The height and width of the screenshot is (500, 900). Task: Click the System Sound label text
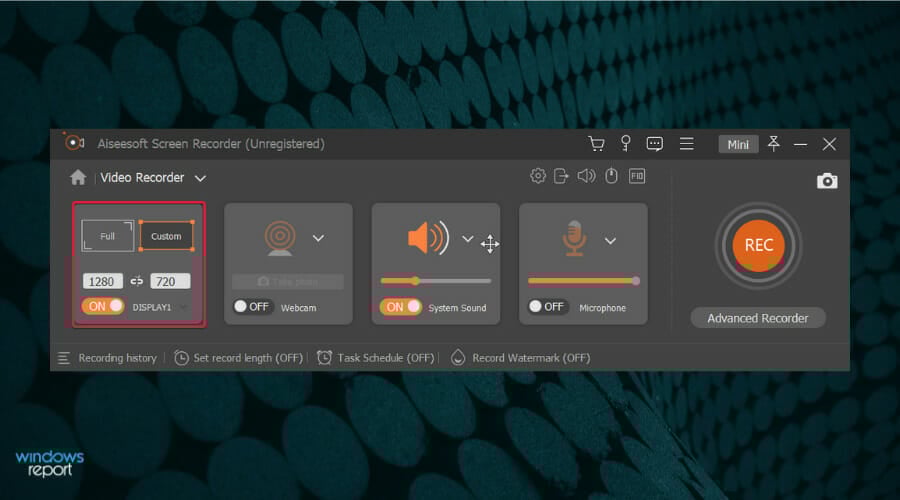click(457, 308)
